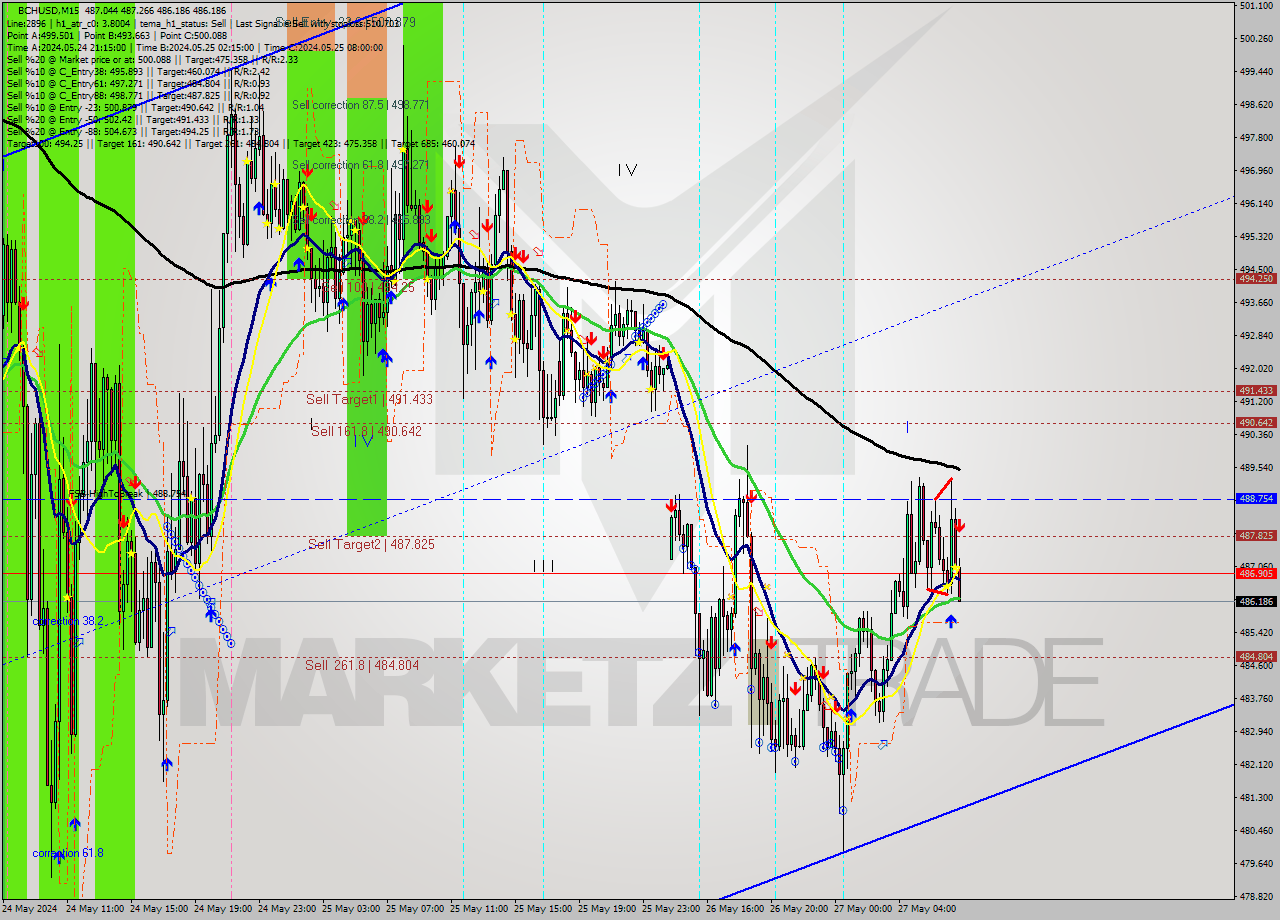Click the 500.260 price axis label

[x=1256, y=38]
